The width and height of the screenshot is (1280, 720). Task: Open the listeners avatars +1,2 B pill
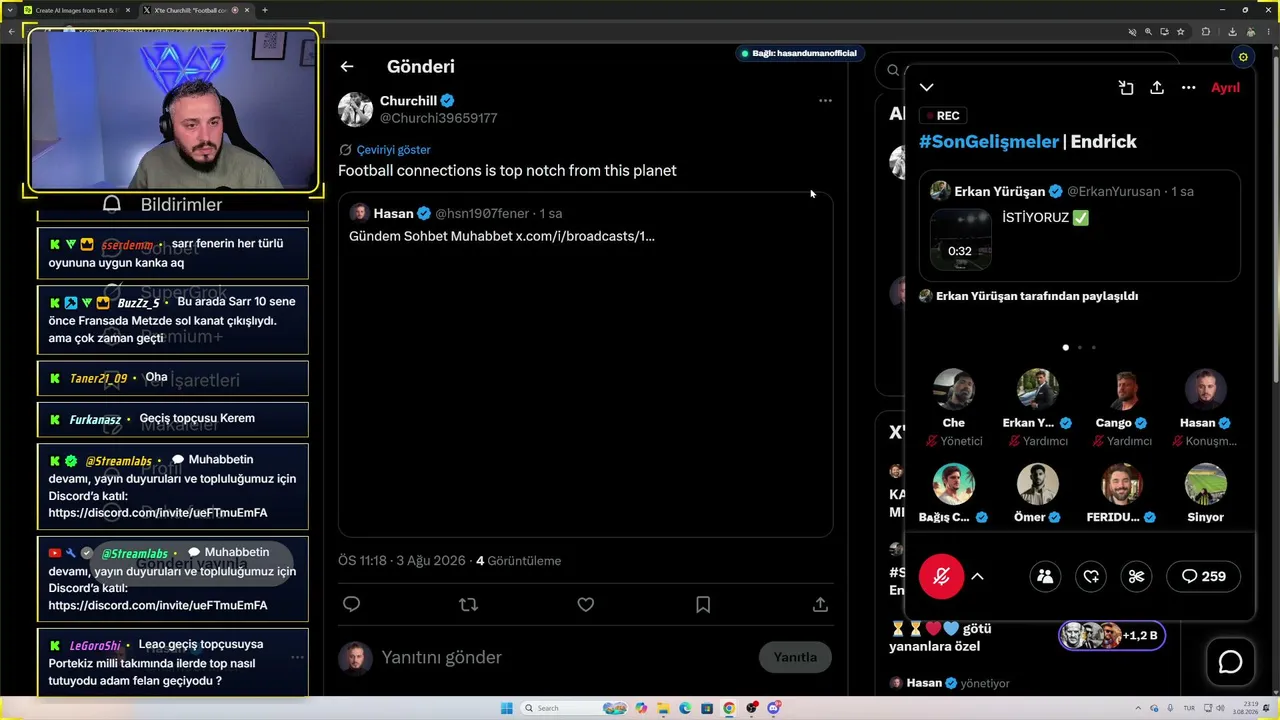[1112, 635]
